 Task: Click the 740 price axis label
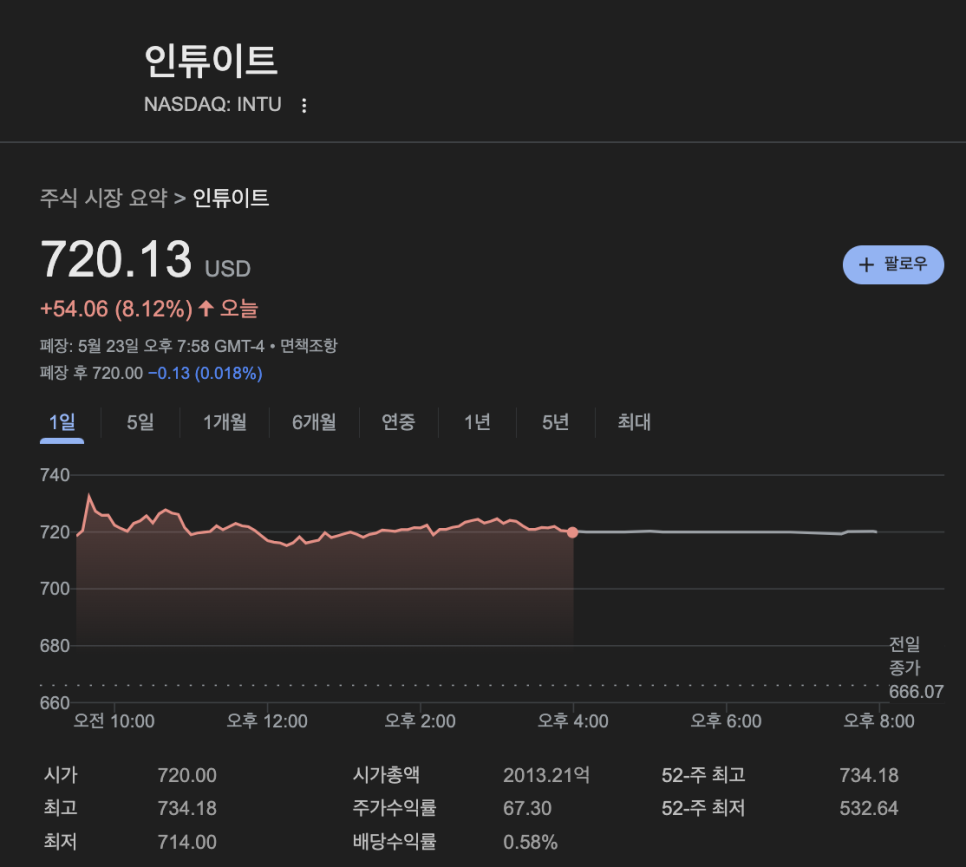tap(55, 475)
